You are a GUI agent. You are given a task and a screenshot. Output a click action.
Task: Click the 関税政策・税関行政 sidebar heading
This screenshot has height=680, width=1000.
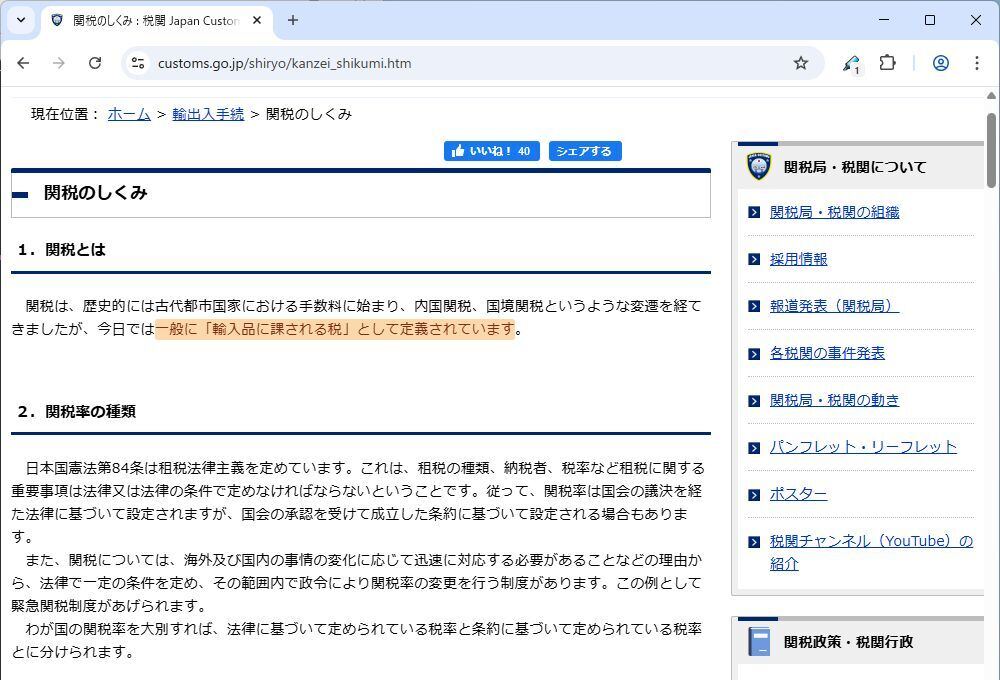[x=848, y=642]
